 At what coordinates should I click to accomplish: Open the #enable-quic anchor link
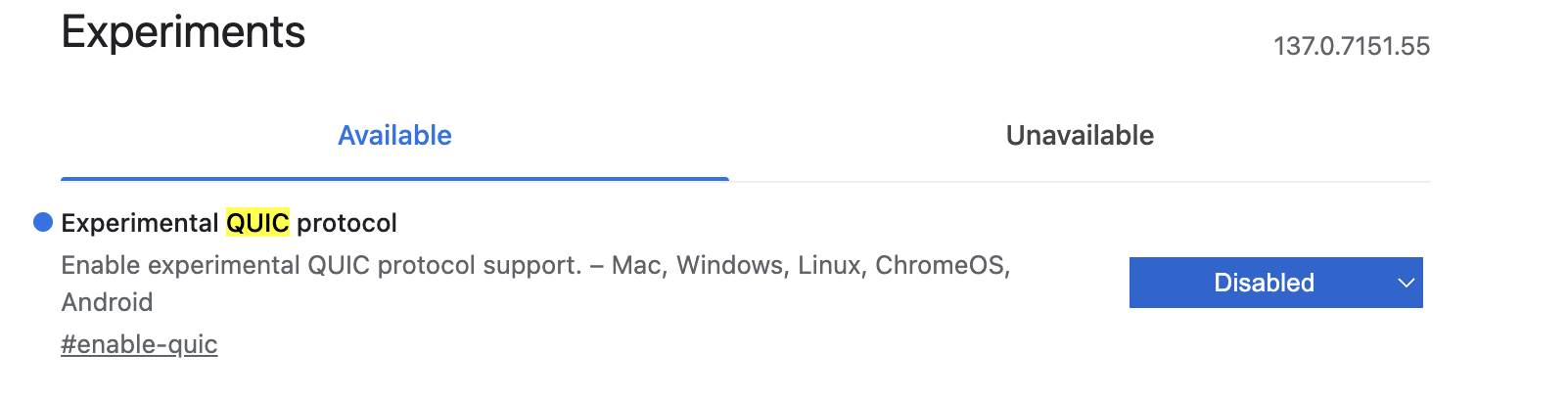click(x=139, y=344)
